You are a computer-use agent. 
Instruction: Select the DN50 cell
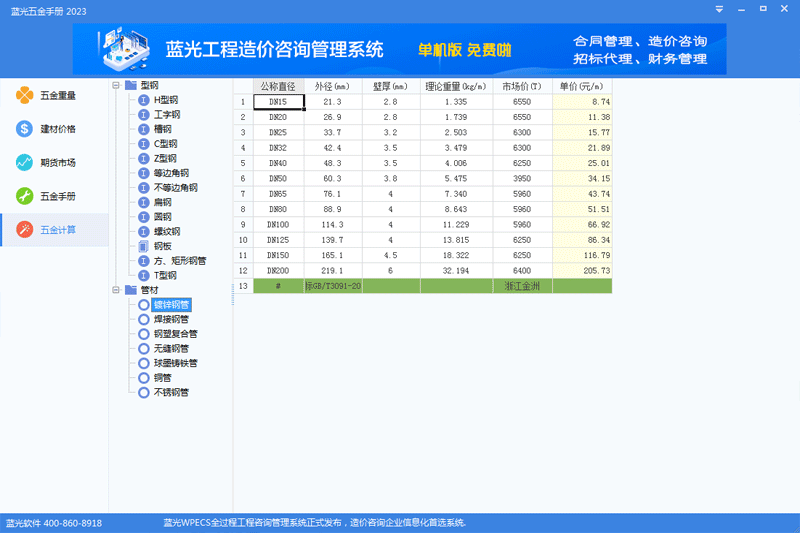coord(279,179)
